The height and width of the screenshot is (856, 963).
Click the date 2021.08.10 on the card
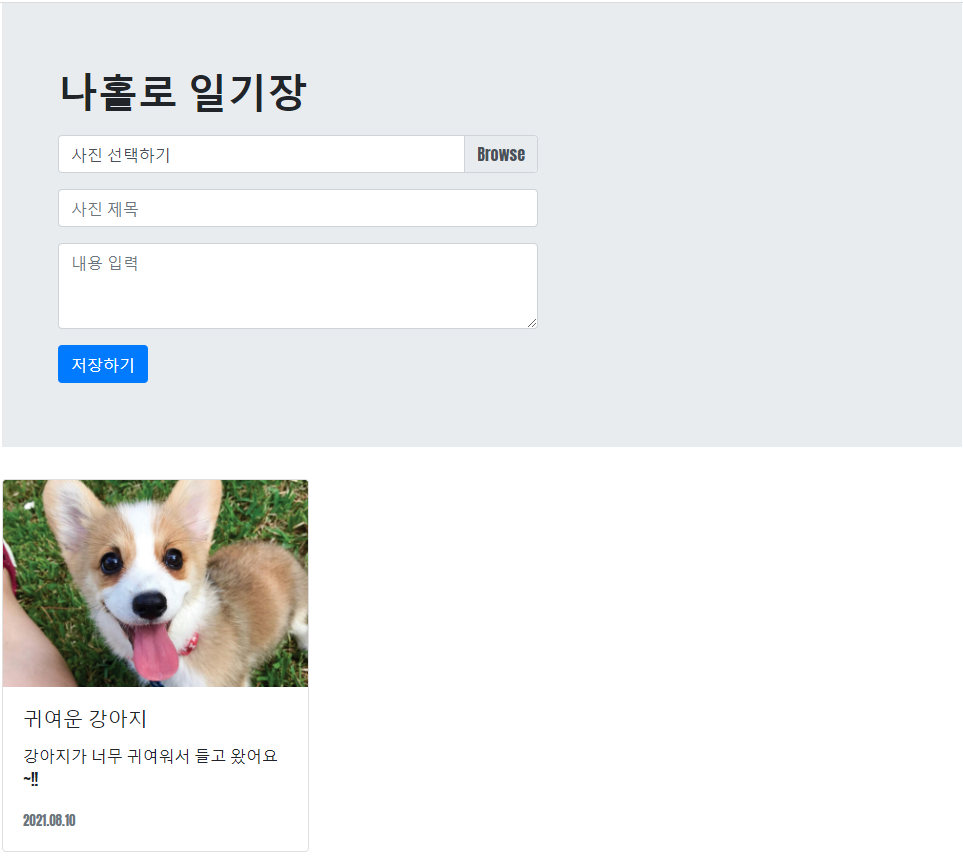click(x=49, y=820)
